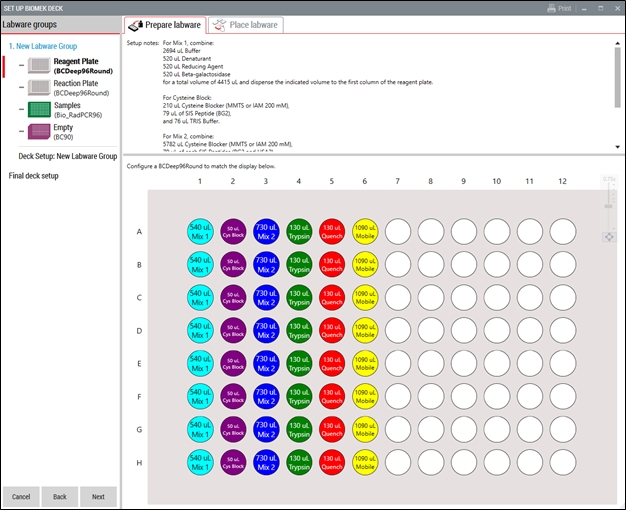Click blue Mix 2 well in row C
Viewport: 626px width, 510px height.
click(266, 298)
